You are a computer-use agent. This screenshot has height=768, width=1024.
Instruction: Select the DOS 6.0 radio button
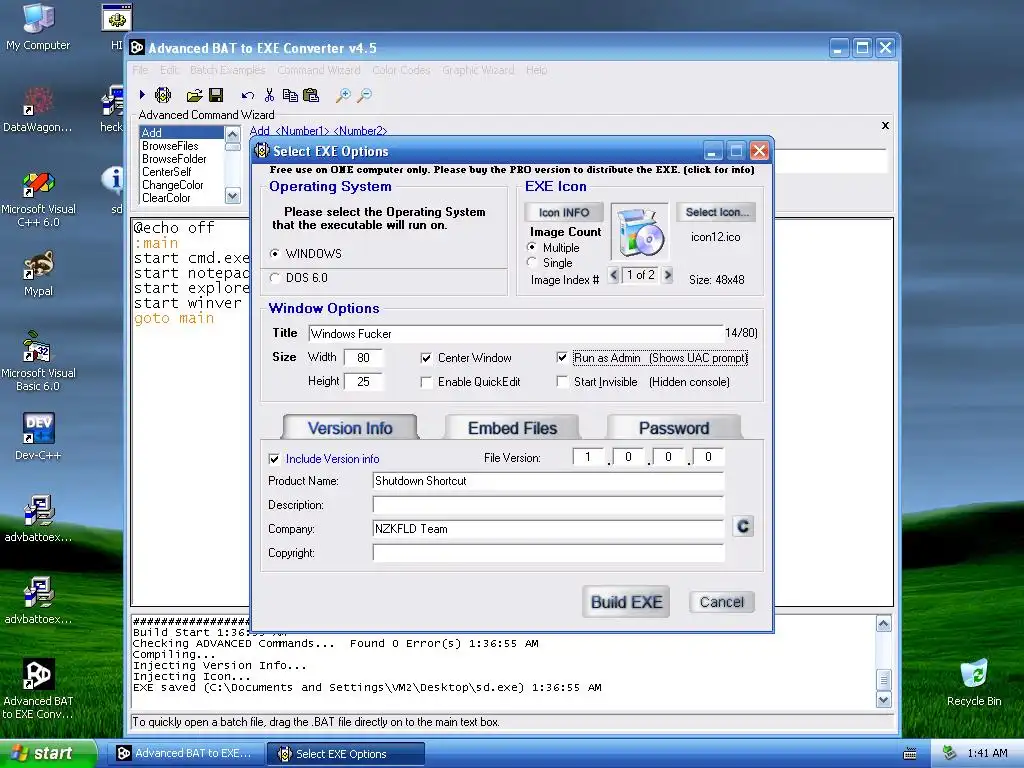(275, 278)
